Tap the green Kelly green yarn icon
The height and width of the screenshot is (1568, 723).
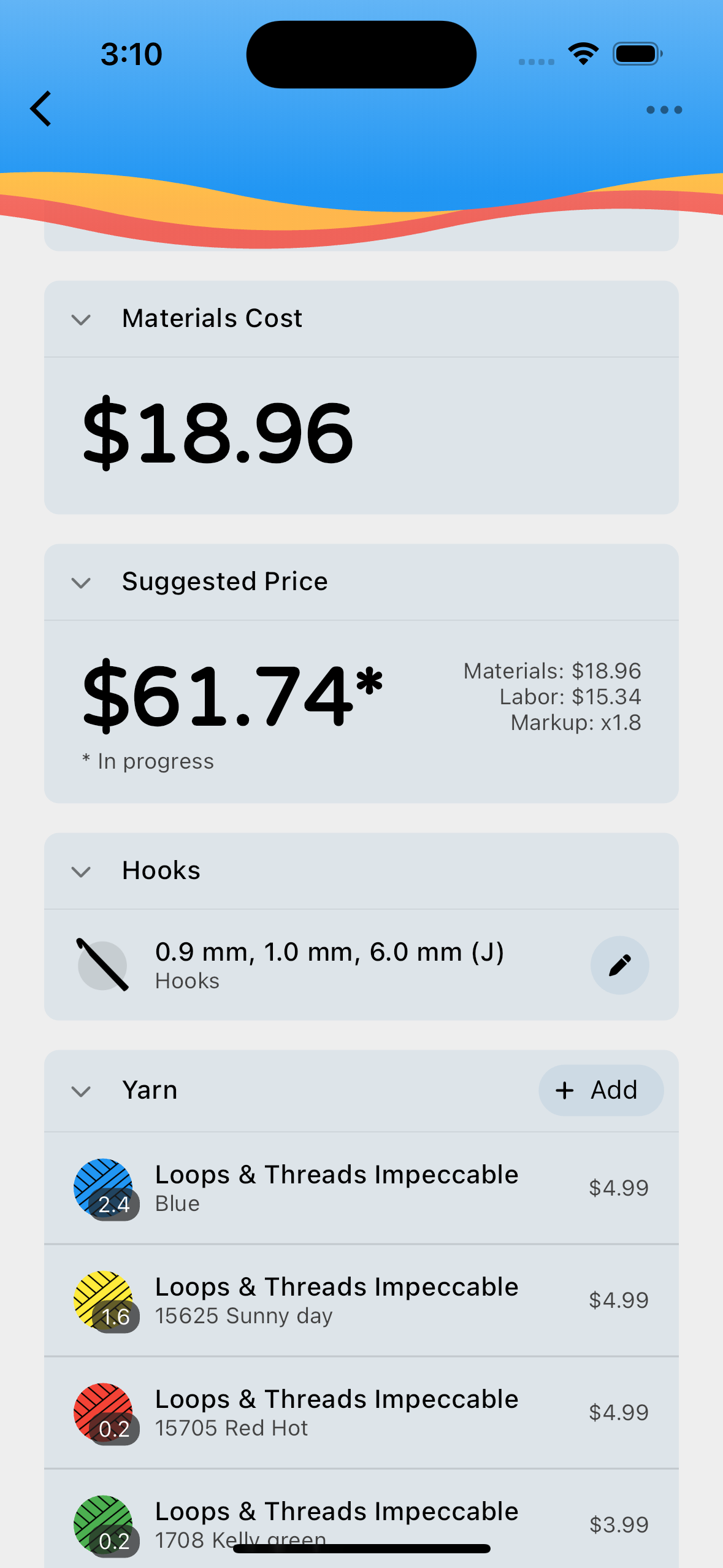point(104,1525)
